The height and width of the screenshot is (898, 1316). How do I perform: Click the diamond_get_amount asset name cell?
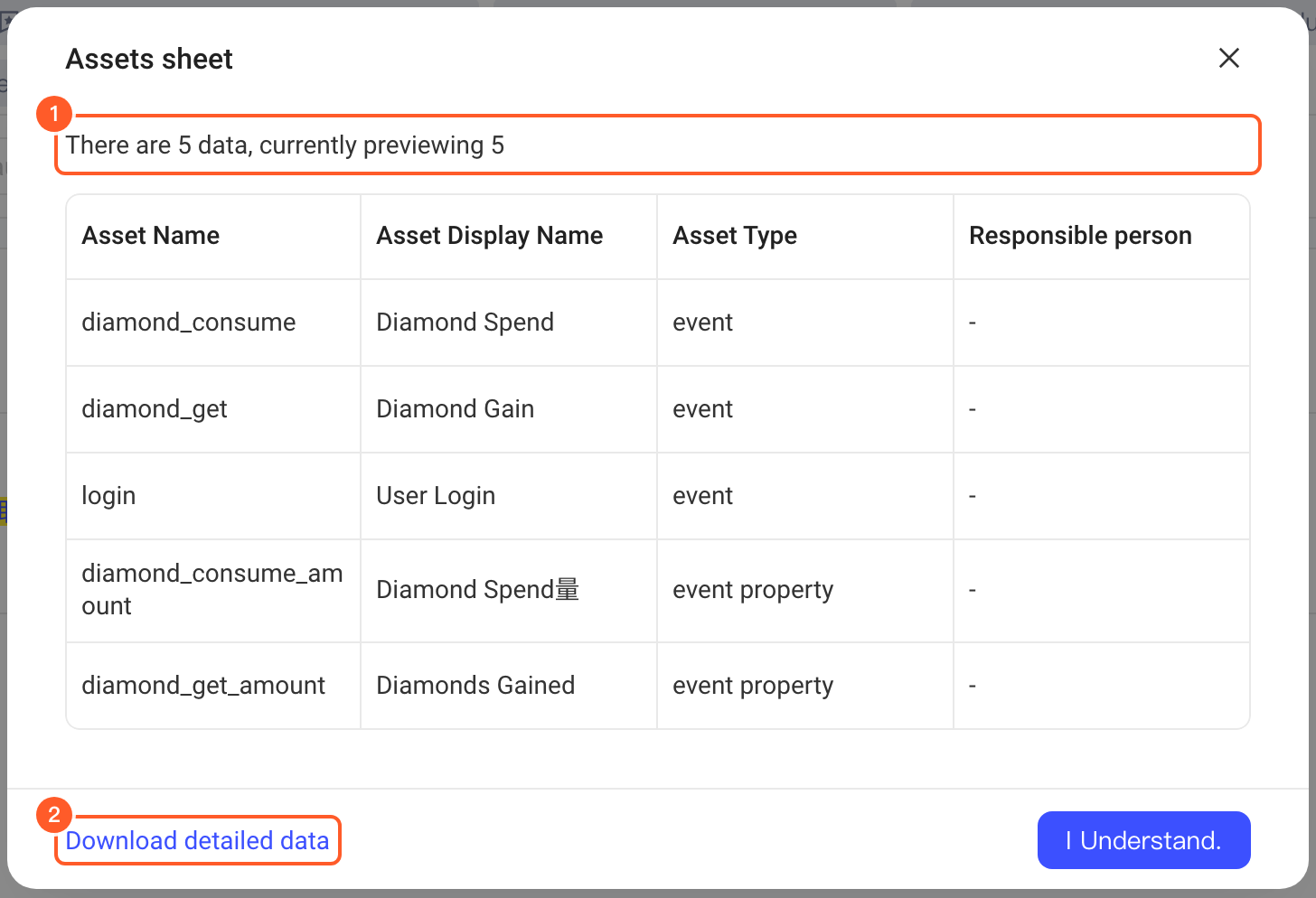click(213, 686)
